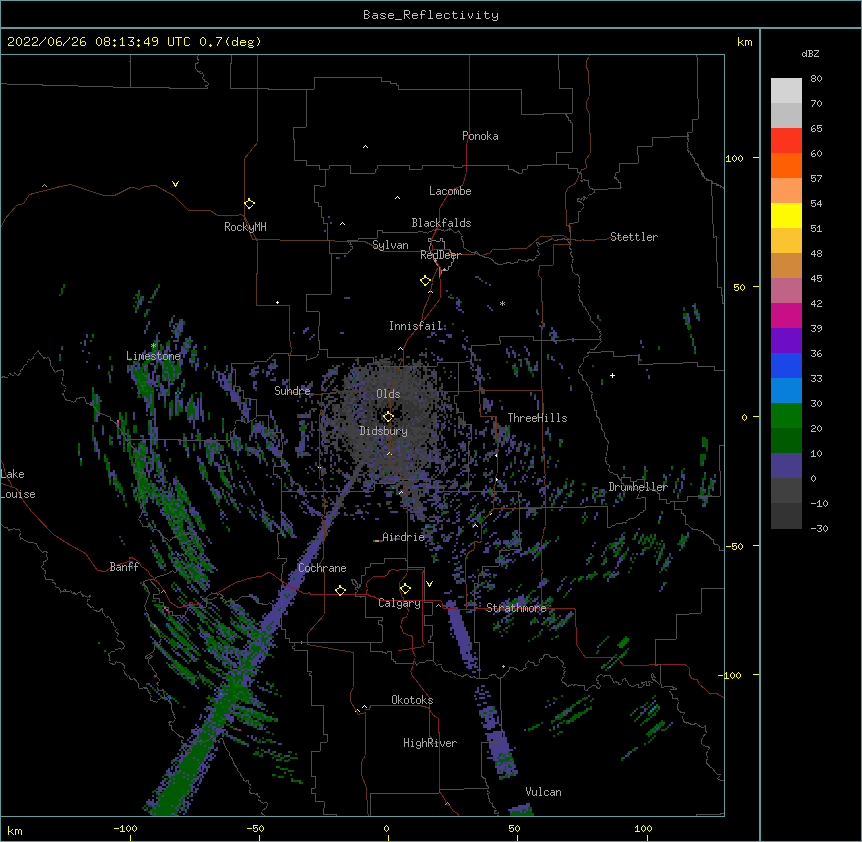Image resolution: width=862 pixels, height=842 pixels.
Task: Click the ThreeHills label
Action: (x=537, y=418)
